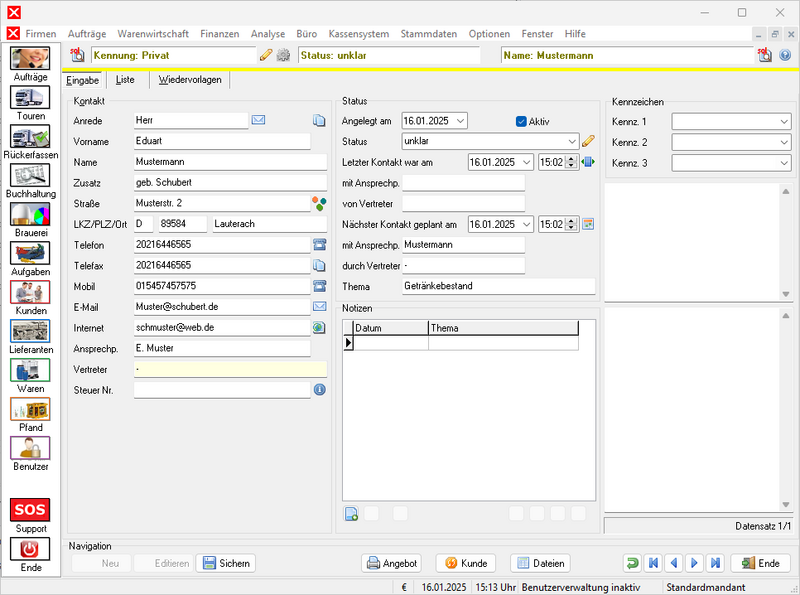Click the Buchhaltung sidebar icon
This screenshot has width=800, height=595.
(30, 175)
